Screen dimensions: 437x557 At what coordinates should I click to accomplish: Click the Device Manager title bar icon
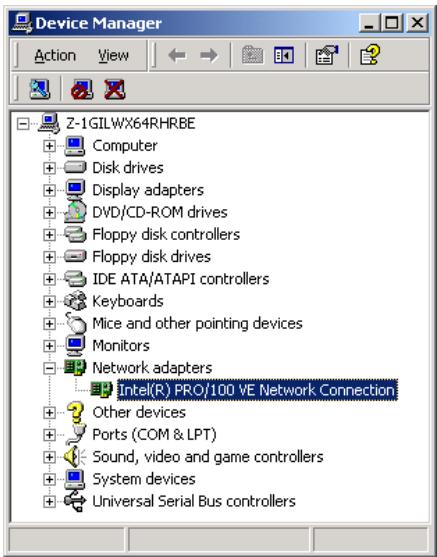click(22, 23)
